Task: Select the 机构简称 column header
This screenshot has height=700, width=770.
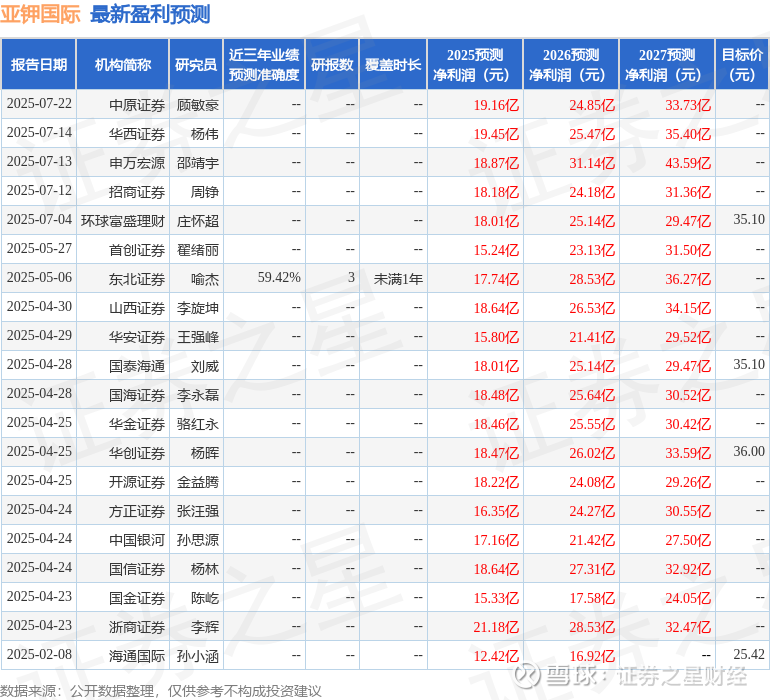Action: [123, 64]
